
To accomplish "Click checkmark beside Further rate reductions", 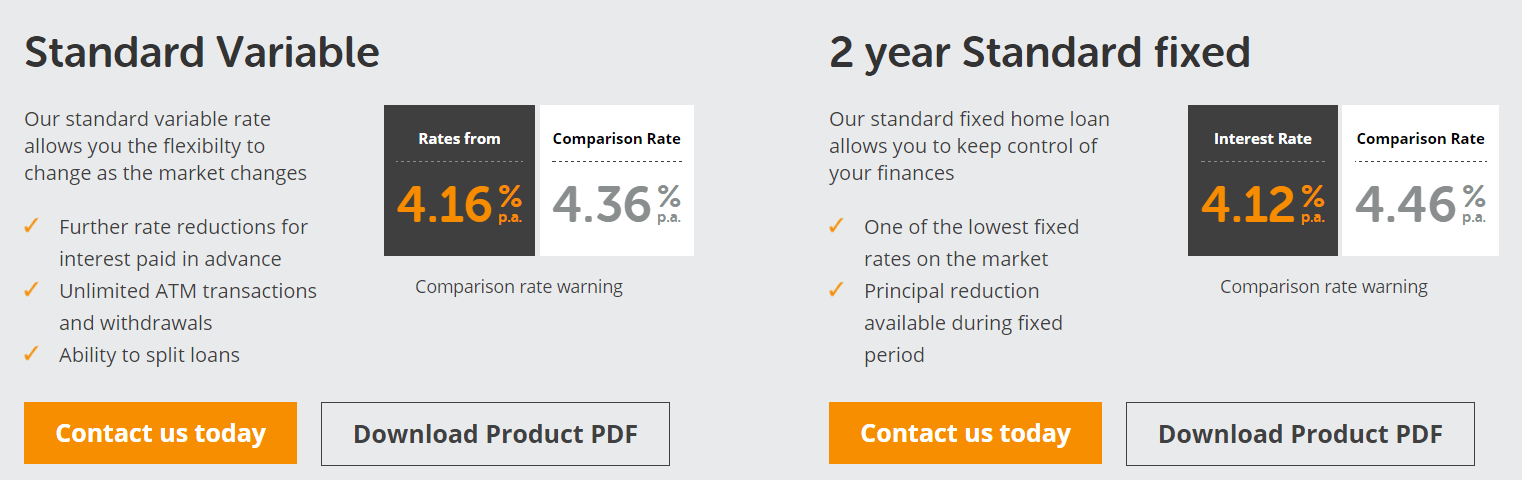I will 32,226.
